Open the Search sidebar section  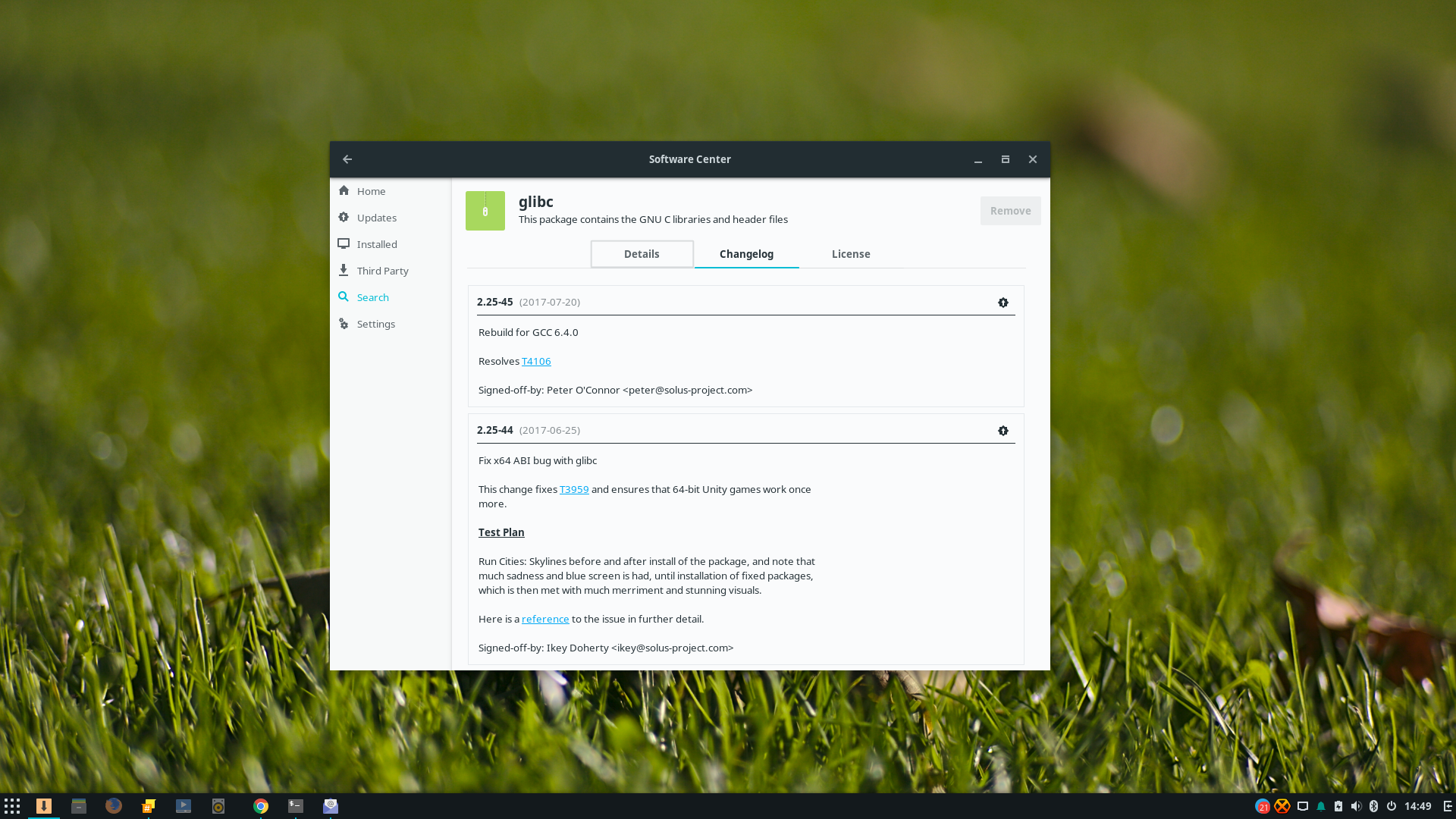(391, 297)
